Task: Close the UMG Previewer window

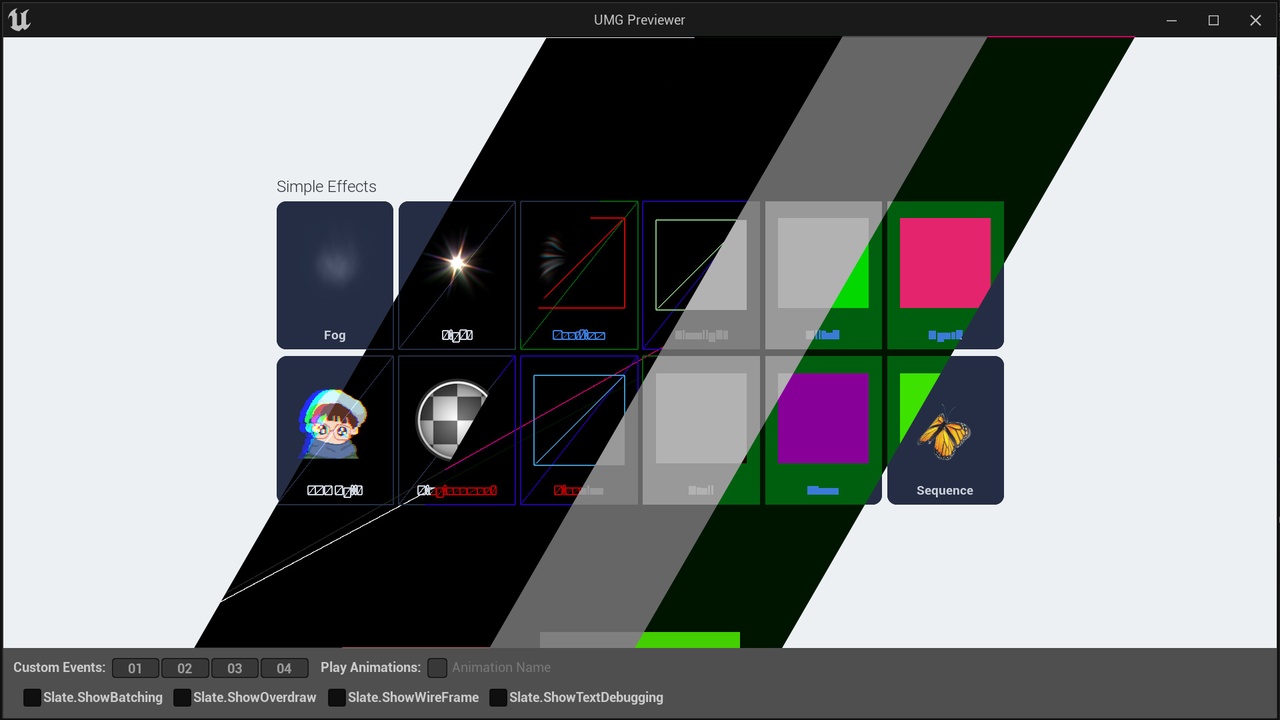Action: [1256, 20]
